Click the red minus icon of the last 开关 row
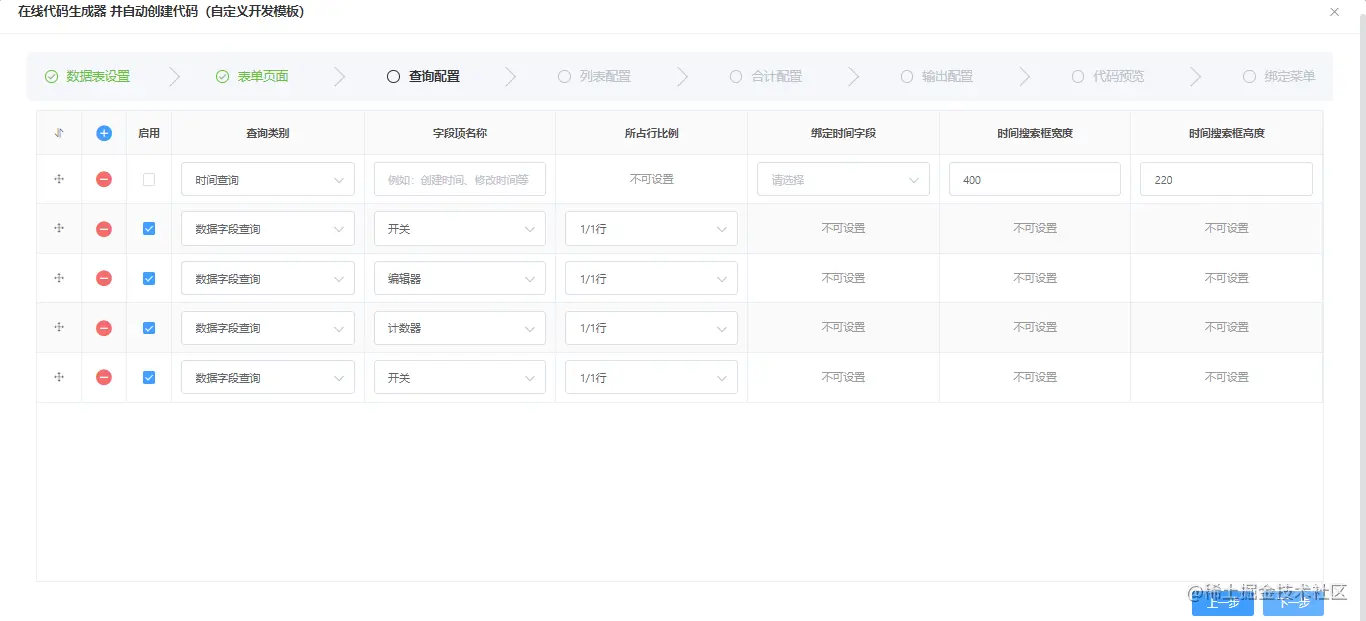Viewport: 1366px width, 621px height. 103,377
